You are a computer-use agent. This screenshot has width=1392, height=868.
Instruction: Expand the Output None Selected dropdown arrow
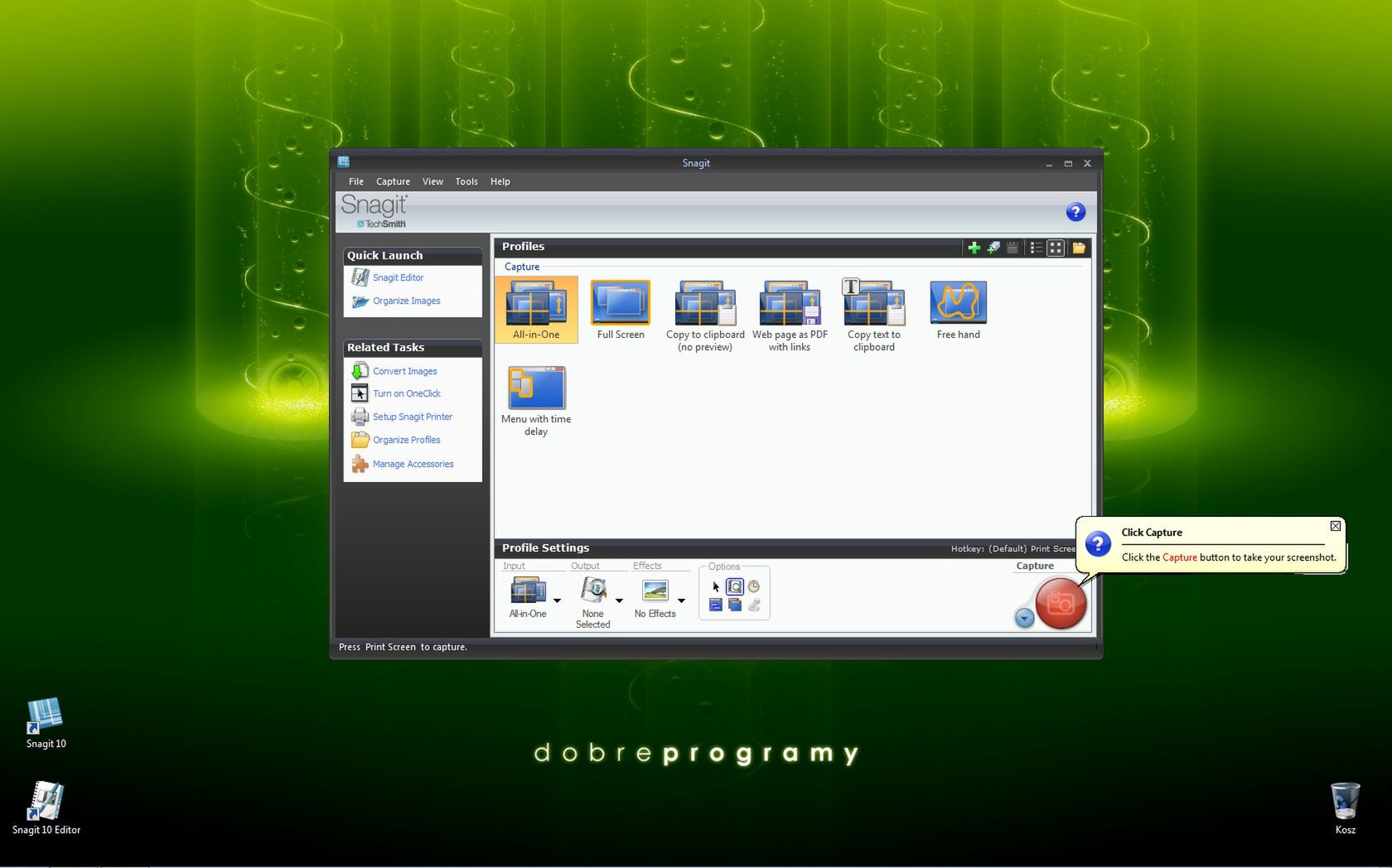[x=619, y=600]
